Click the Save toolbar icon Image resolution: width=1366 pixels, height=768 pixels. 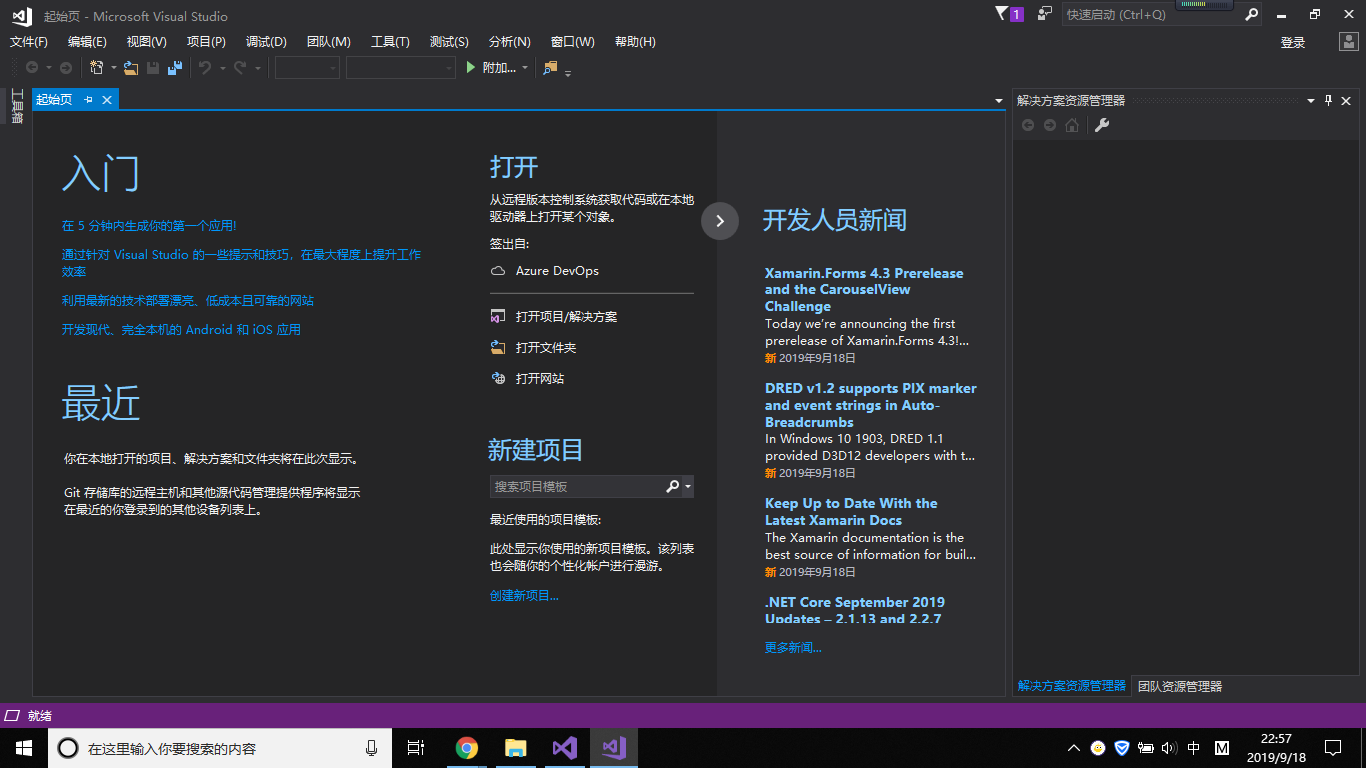click(x=153, y=68)
